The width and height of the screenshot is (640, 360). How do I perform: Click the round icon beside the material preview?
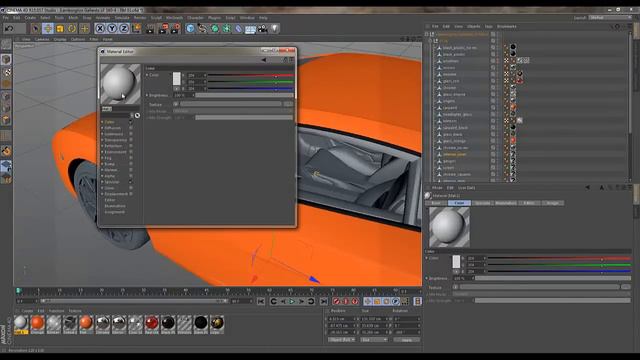[x=138, y=116]
